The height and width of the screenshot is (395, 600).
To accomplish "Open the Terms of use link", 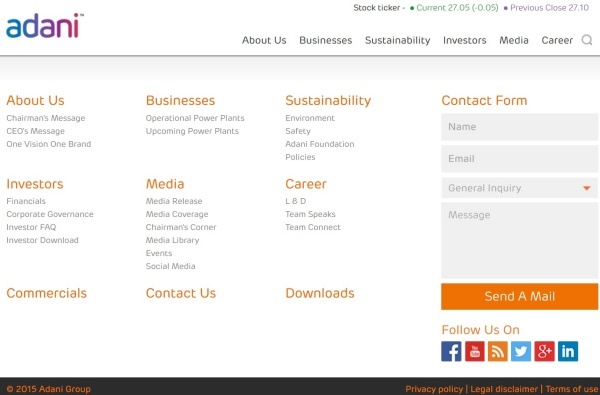I will click(572, 389).
